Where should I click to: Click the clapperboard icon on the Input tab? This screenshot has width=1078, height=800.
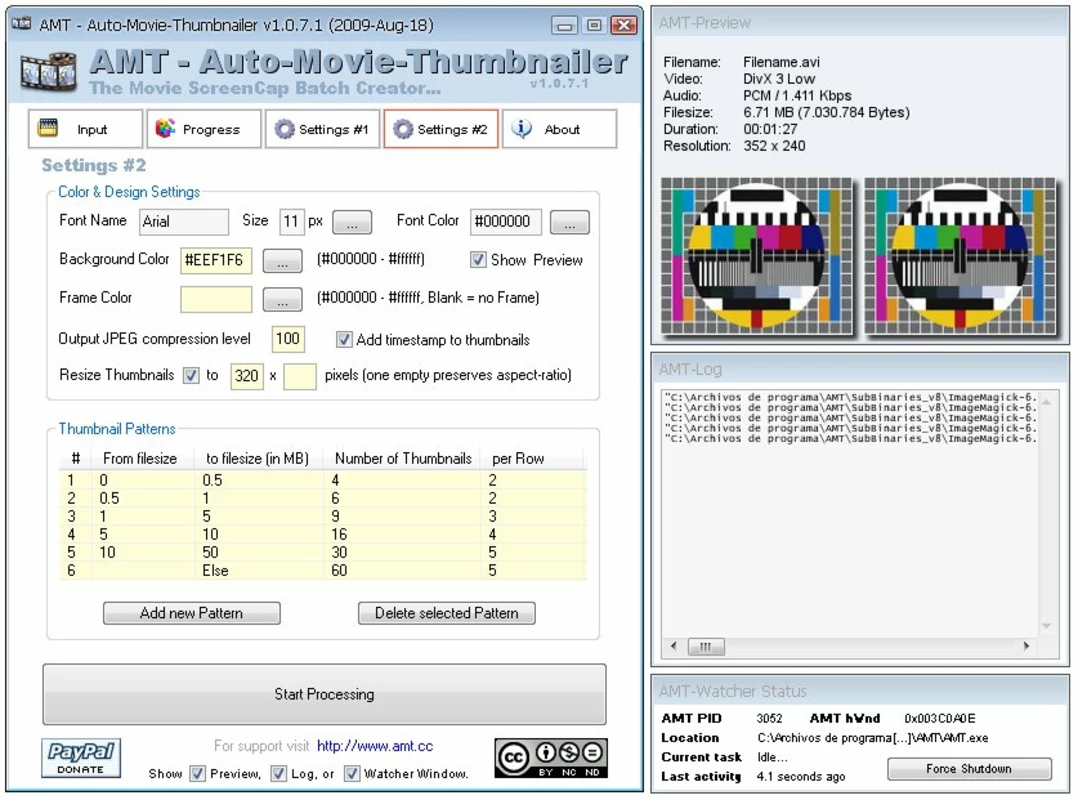[x=48, y=128]
